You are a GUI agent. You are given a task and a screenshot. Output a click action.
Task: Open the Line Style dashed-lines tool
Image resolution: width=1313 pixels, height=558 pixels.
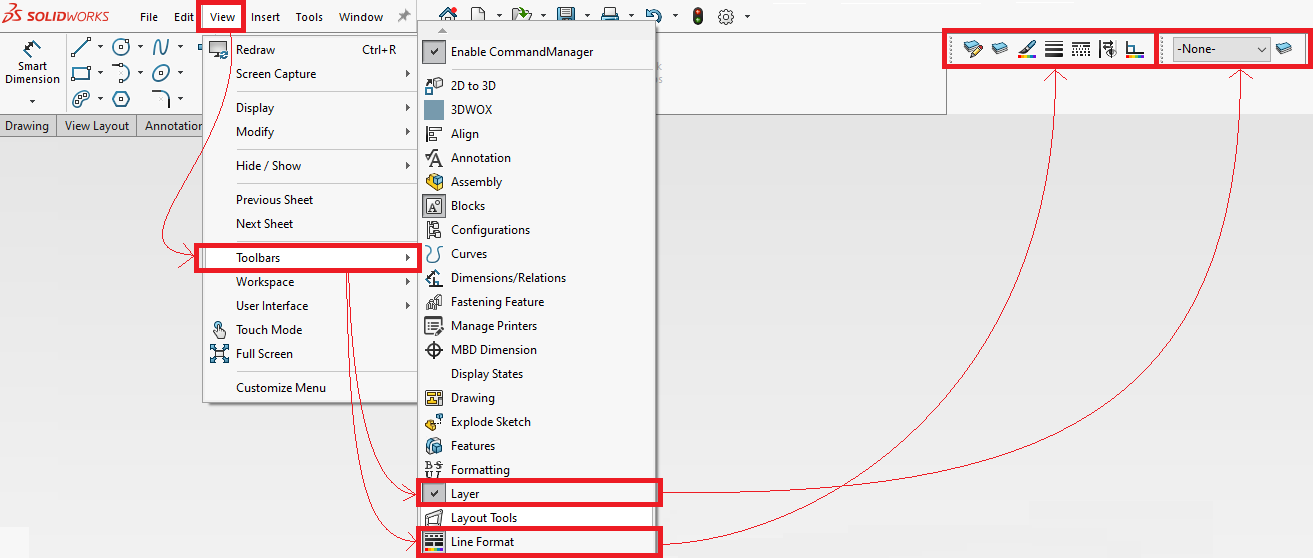(x=1080, y=49)
